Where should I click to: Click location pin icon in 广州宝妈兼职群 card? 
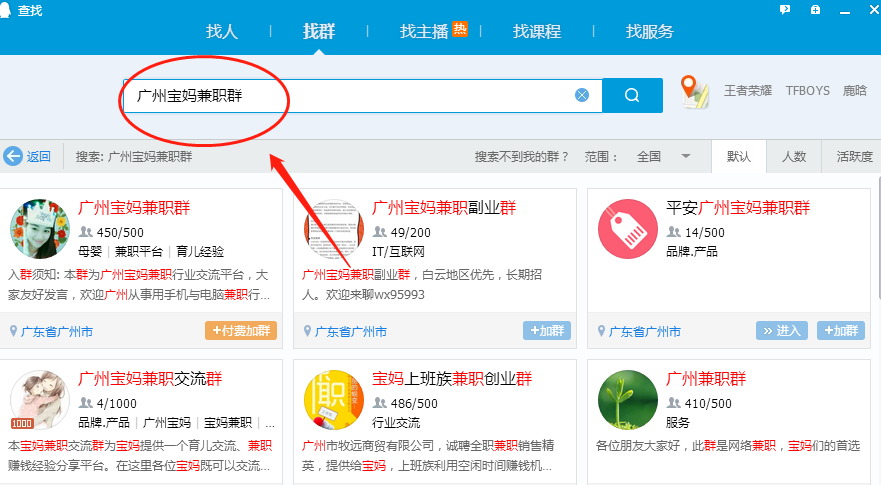tap(13, 331)
